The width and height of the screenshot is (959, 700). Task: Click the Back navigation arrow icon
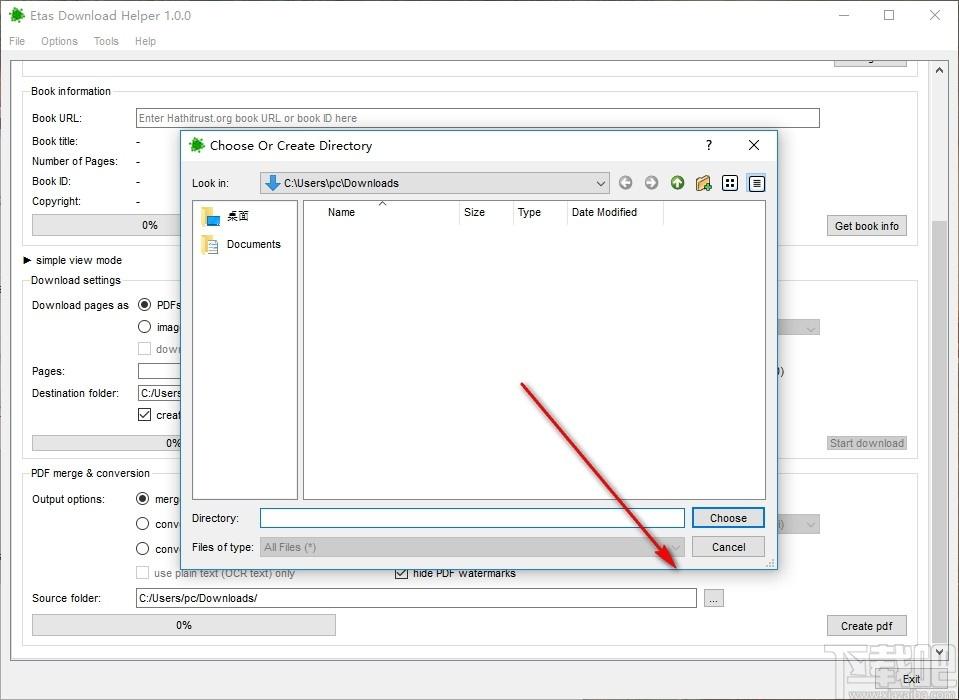(x=625, y=183)
